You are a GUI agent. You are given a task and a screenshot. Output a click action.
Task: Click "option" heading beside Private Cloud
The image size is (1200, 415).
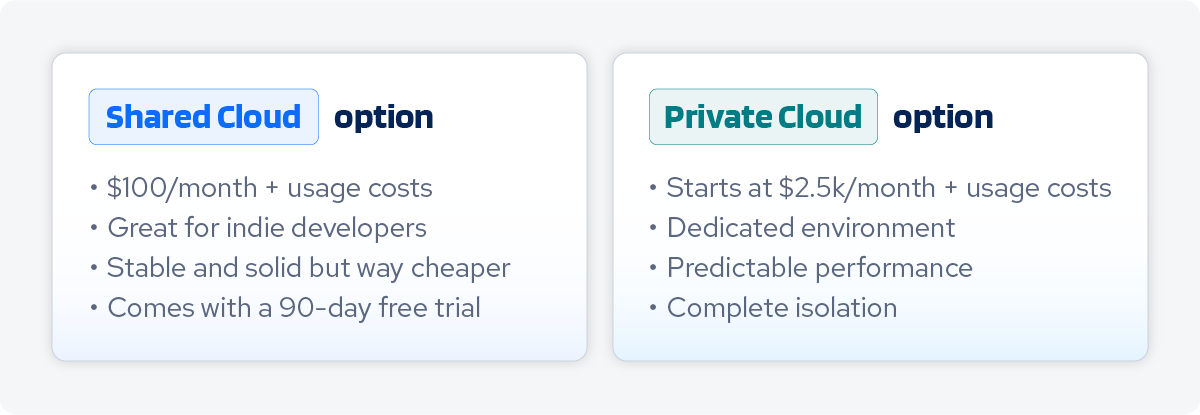point(943,117)
